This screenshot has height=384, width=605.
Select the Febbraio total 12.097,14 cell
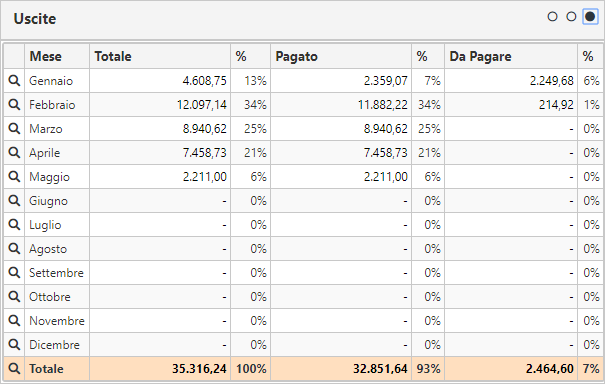tap(160, 105)
